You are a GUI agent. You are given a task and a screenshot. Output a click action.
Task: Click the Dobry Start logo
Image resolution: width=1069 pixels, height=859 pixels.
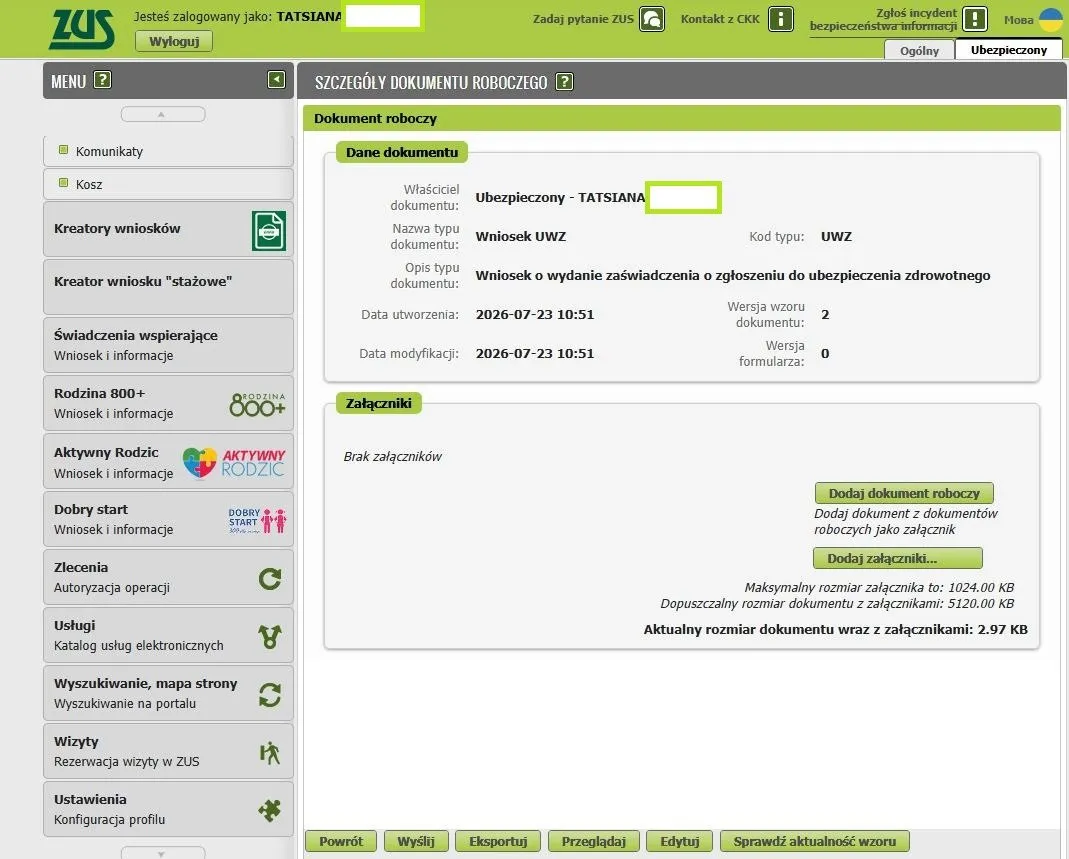[257, 520]
